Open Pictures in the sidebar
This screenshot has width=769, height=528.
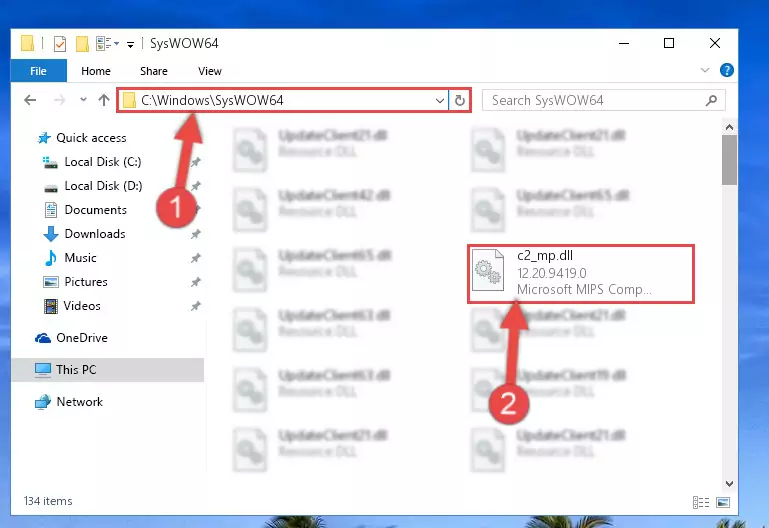(86, 282)
